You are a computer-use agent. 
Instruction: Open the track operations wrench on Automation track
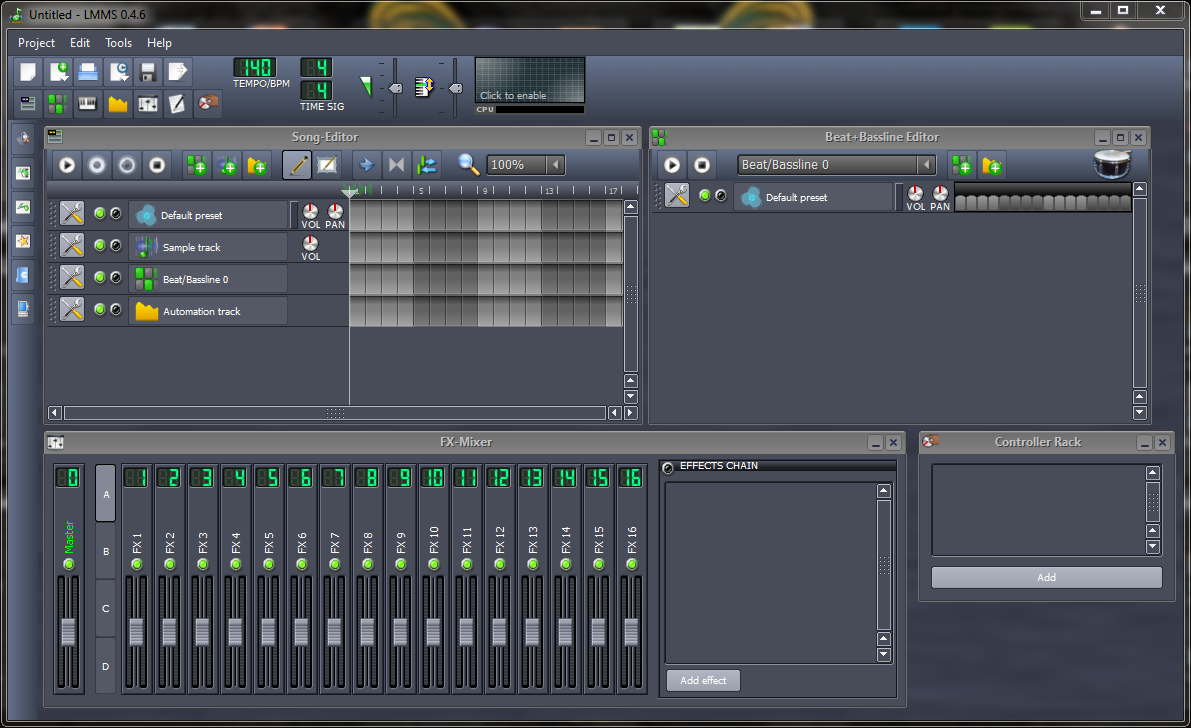pyautogui.click(x=71, y=309)
